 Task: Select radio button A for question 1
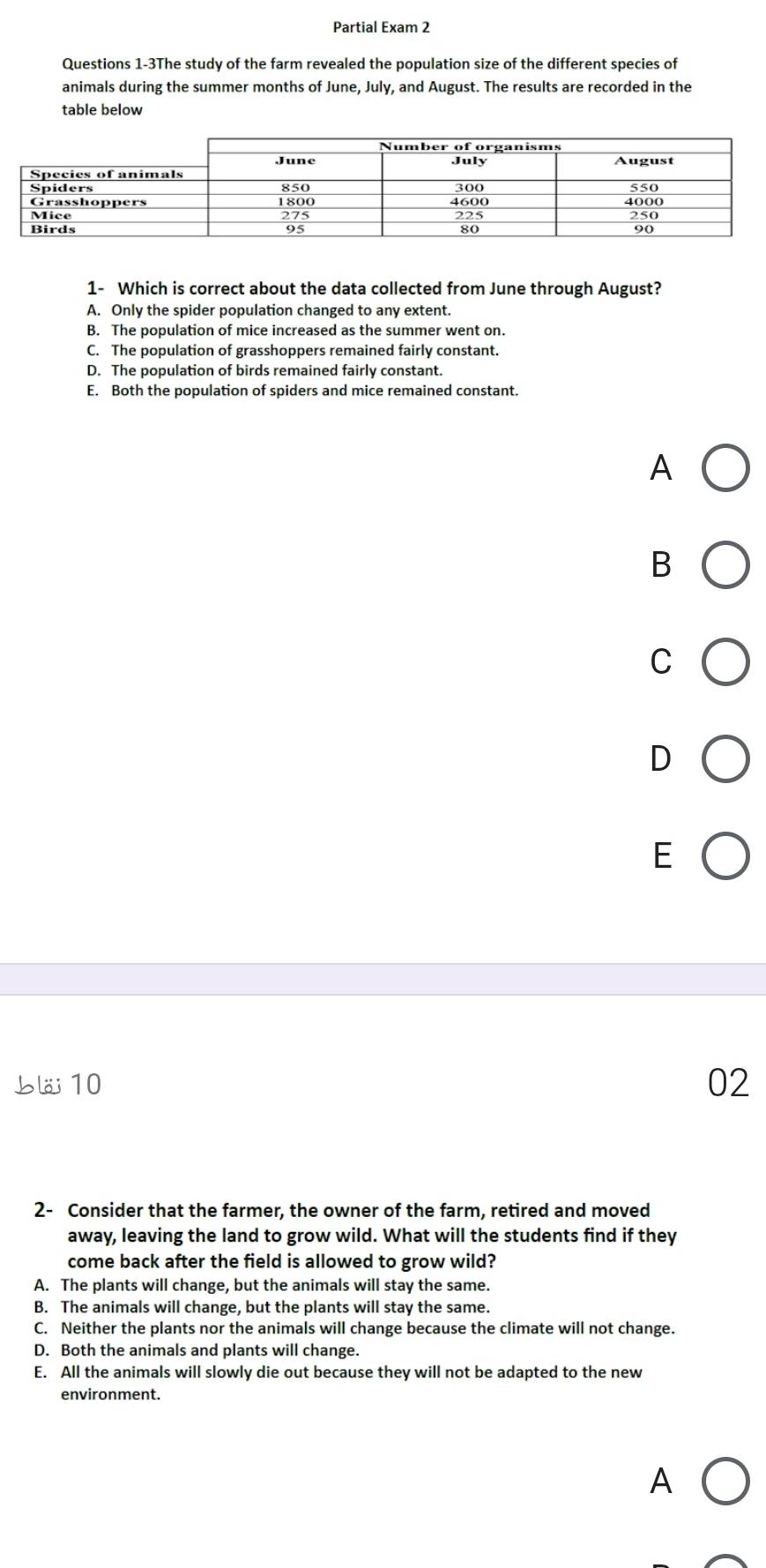(x=726, y=469)
